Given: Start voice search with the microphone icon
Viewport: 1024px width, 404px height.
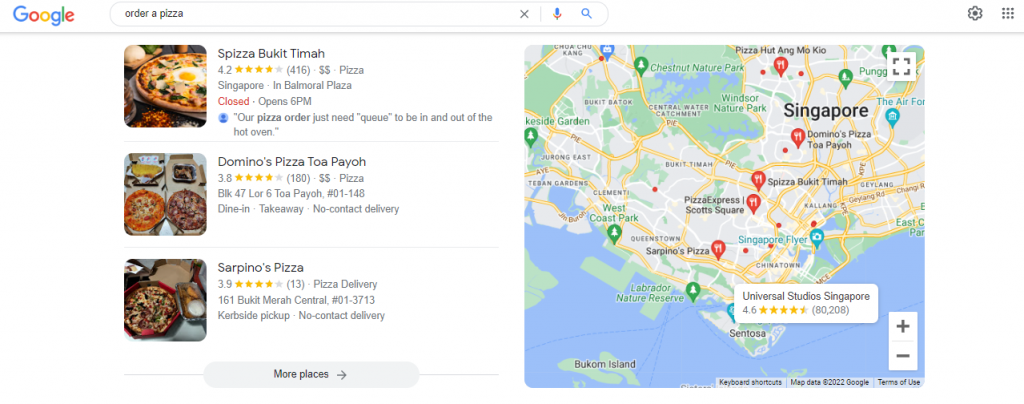Looking at the screenshot, I should click(557, 14).
